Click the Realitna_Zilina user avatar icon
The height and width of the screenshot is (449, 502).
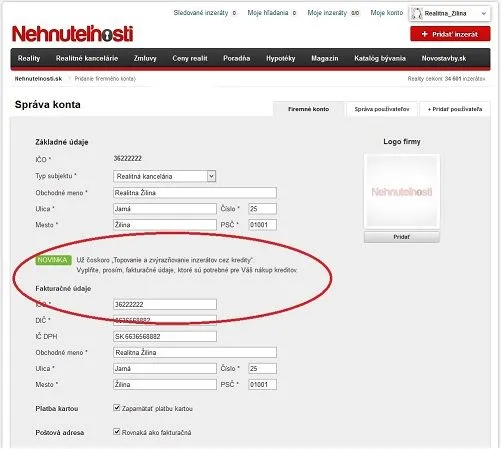coord(417,14)
